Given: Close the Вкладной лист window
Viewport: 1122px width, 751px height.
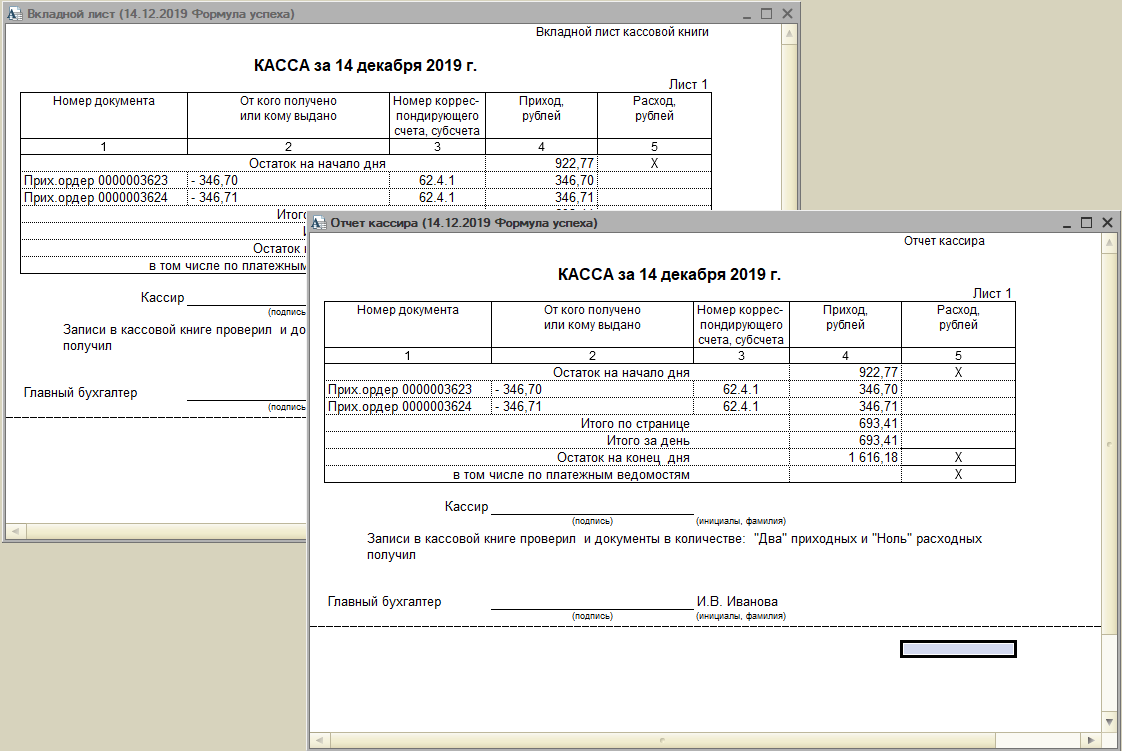Looking at the screenshot, I should point(787,14).
